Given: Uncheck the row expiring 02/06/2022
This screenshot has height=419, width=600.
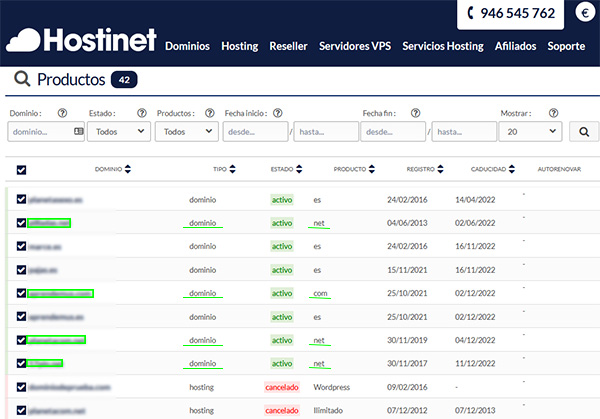Looking at the screenshot, I should (x=21, y=223).
